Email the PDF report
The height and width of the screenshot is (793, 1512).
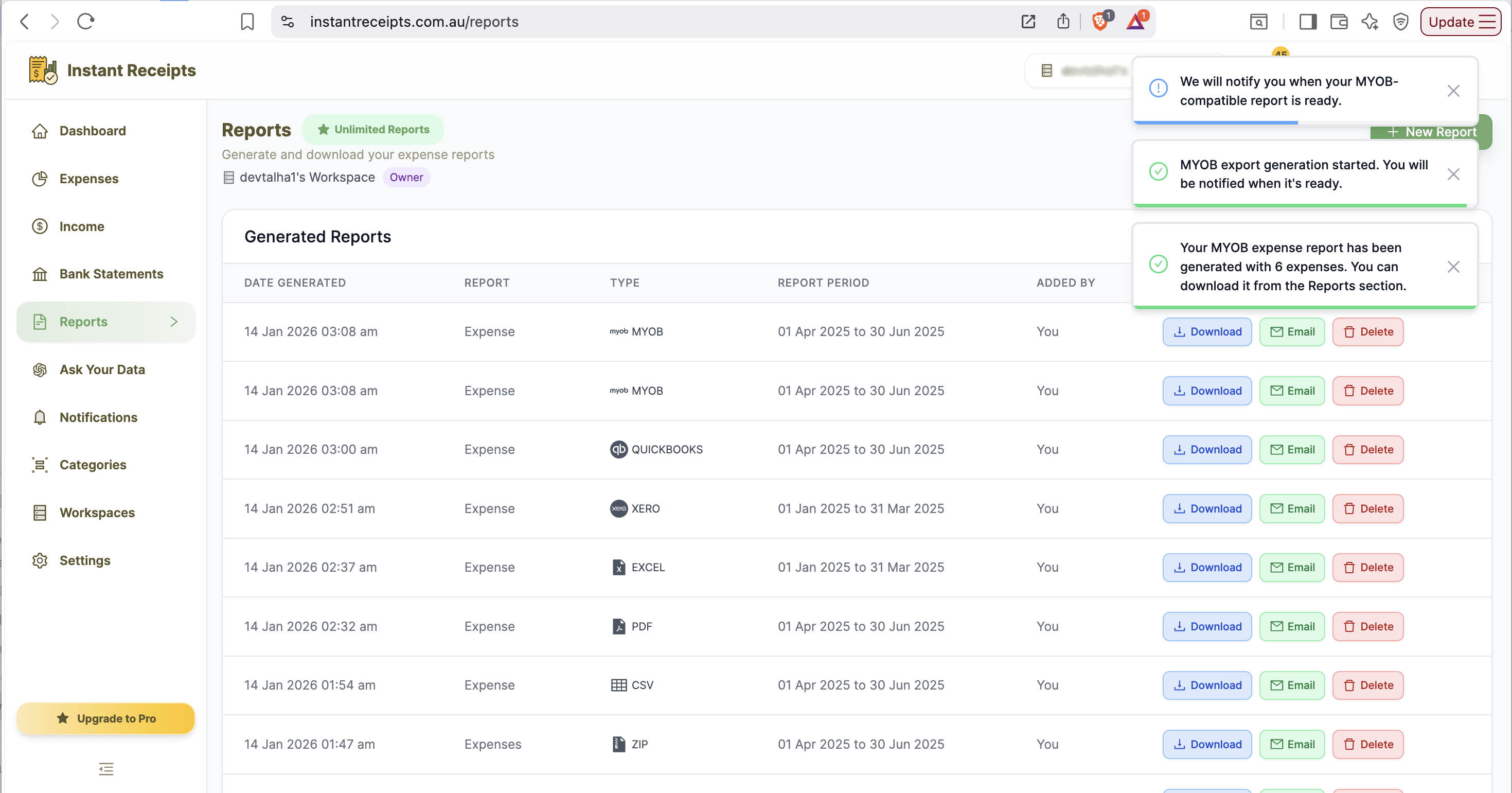click(x=1292, y=627)
